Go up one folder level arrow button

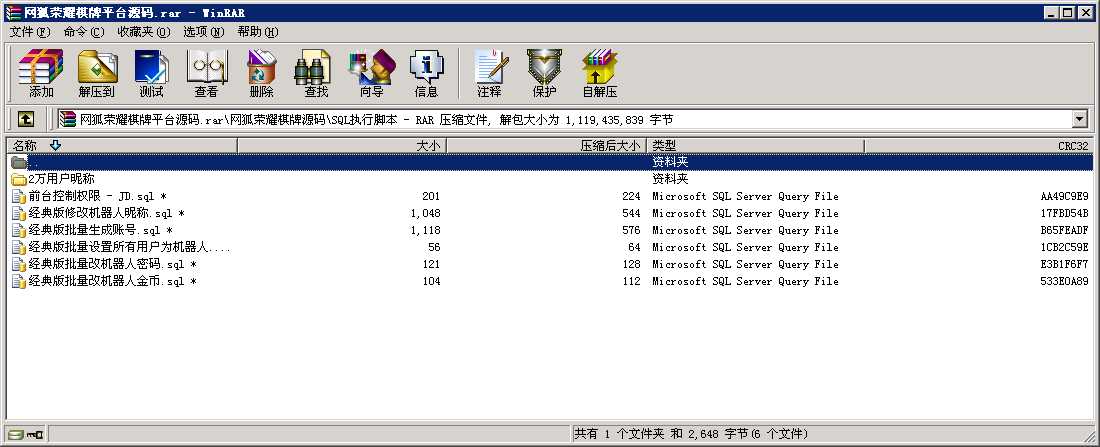(25, 119)
